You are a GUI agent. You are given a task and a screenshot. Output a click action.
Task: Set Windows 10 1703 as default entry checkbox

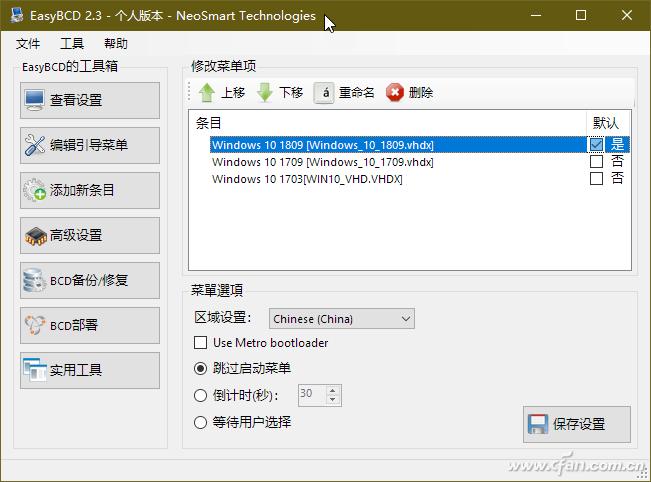596,179
